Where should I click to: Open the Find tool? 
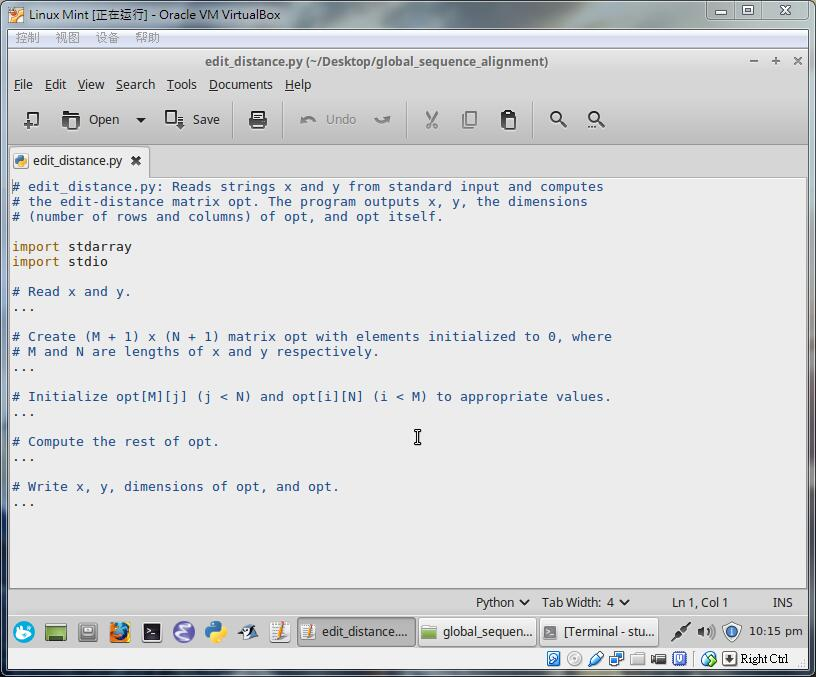coord(558,119)
